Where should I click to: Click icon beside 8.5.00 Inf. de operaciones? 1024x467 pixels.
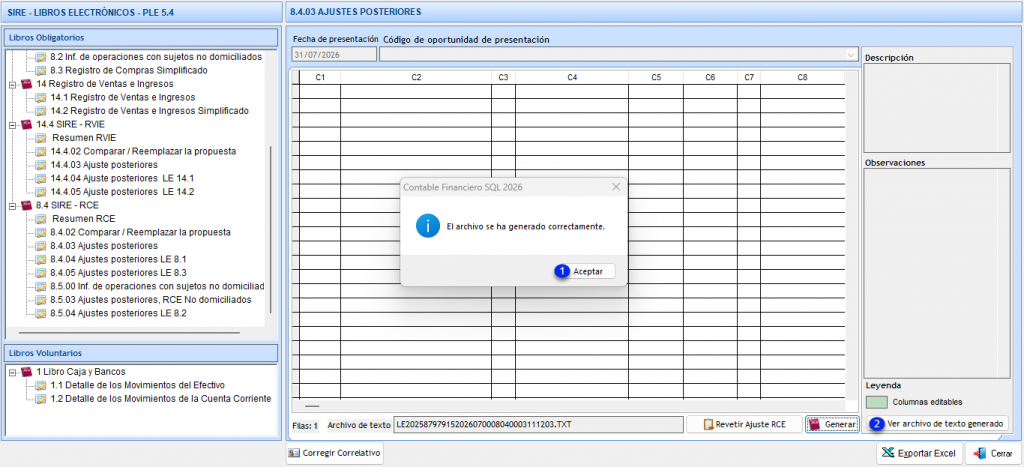click(40, 286)
